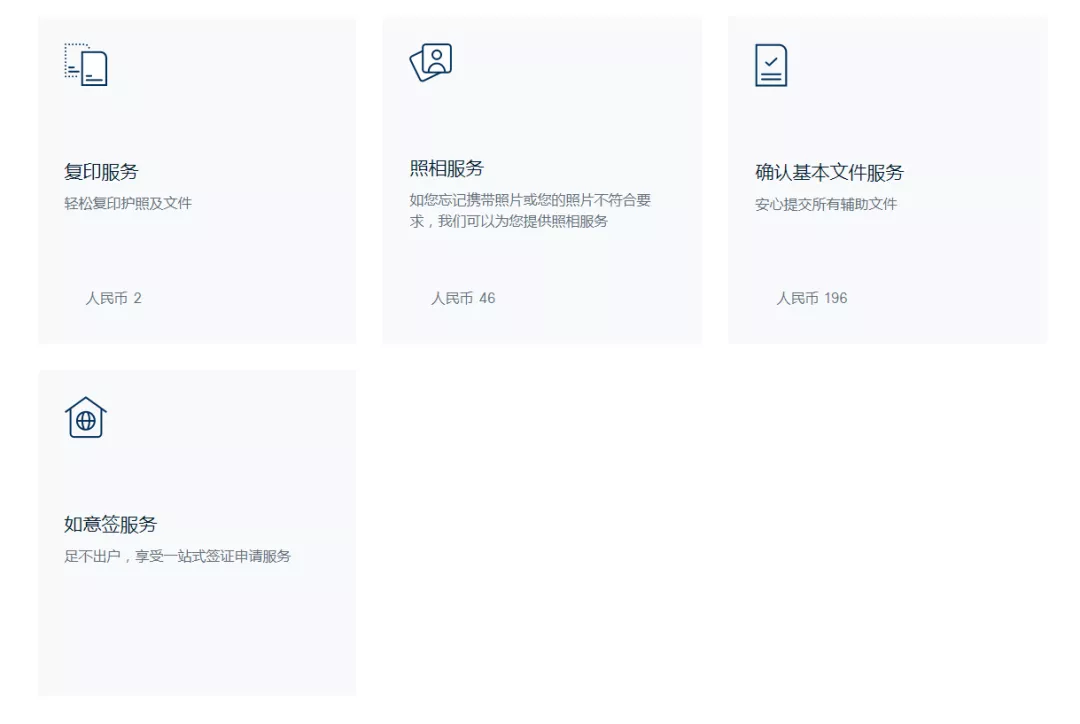Select the text 轻松复印护照及文件

coord(128,203)
